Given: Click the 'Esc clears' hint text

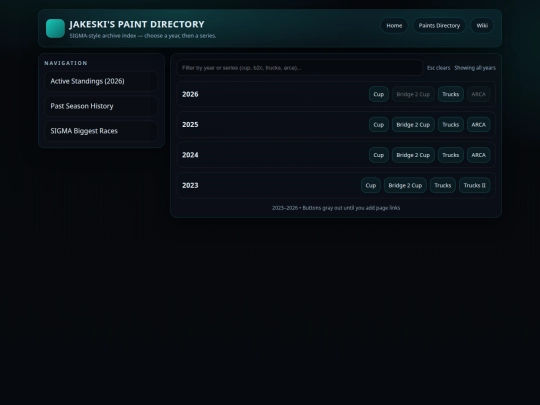Looking at the screenshot, I should pos(438,68).
